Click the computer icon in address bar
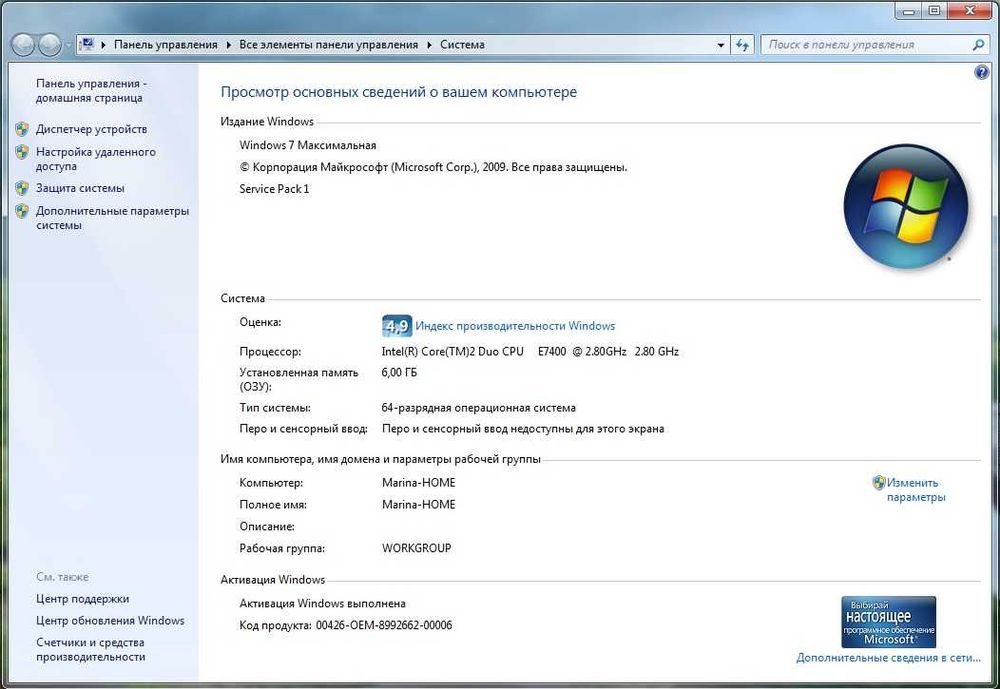 pos(87,44)
